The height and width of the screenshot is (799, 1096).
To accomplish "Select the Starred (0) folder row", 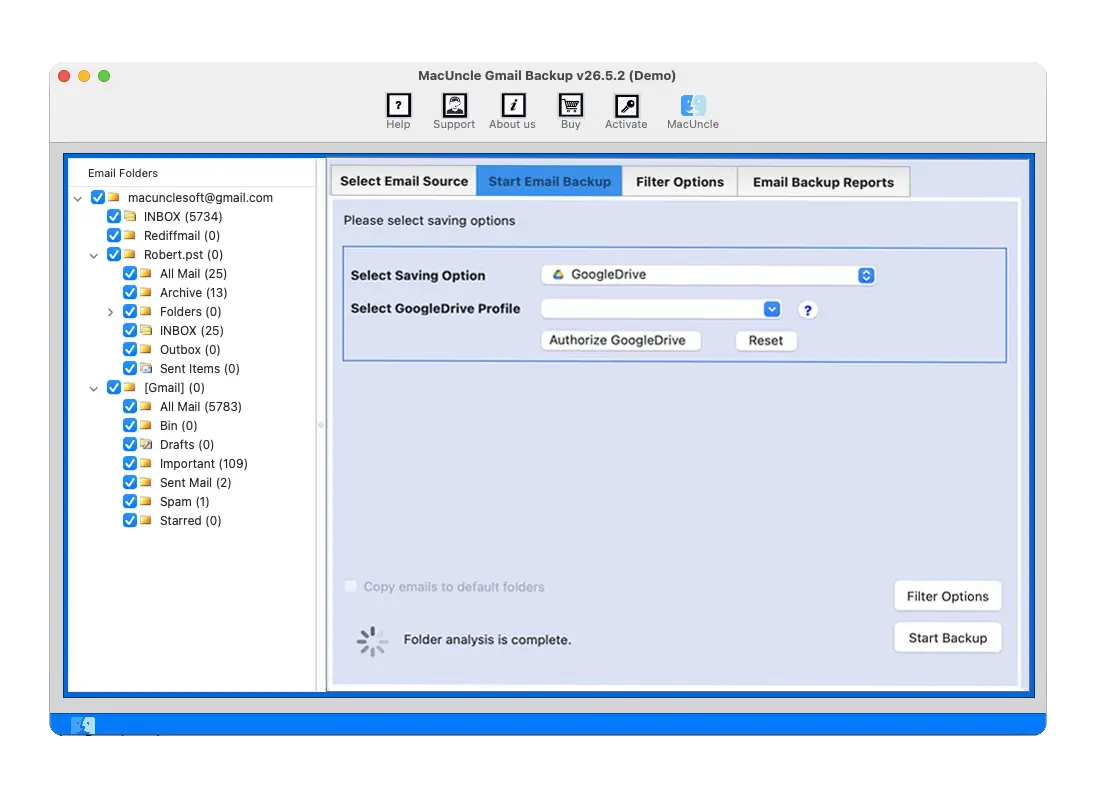I will coord(190,521).
